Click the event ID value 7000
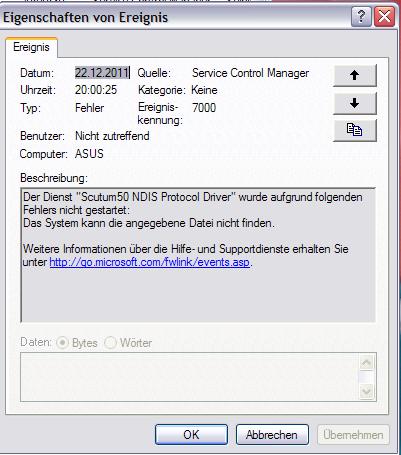The width and height of the screenshot is (401, 455). point(204,108)
